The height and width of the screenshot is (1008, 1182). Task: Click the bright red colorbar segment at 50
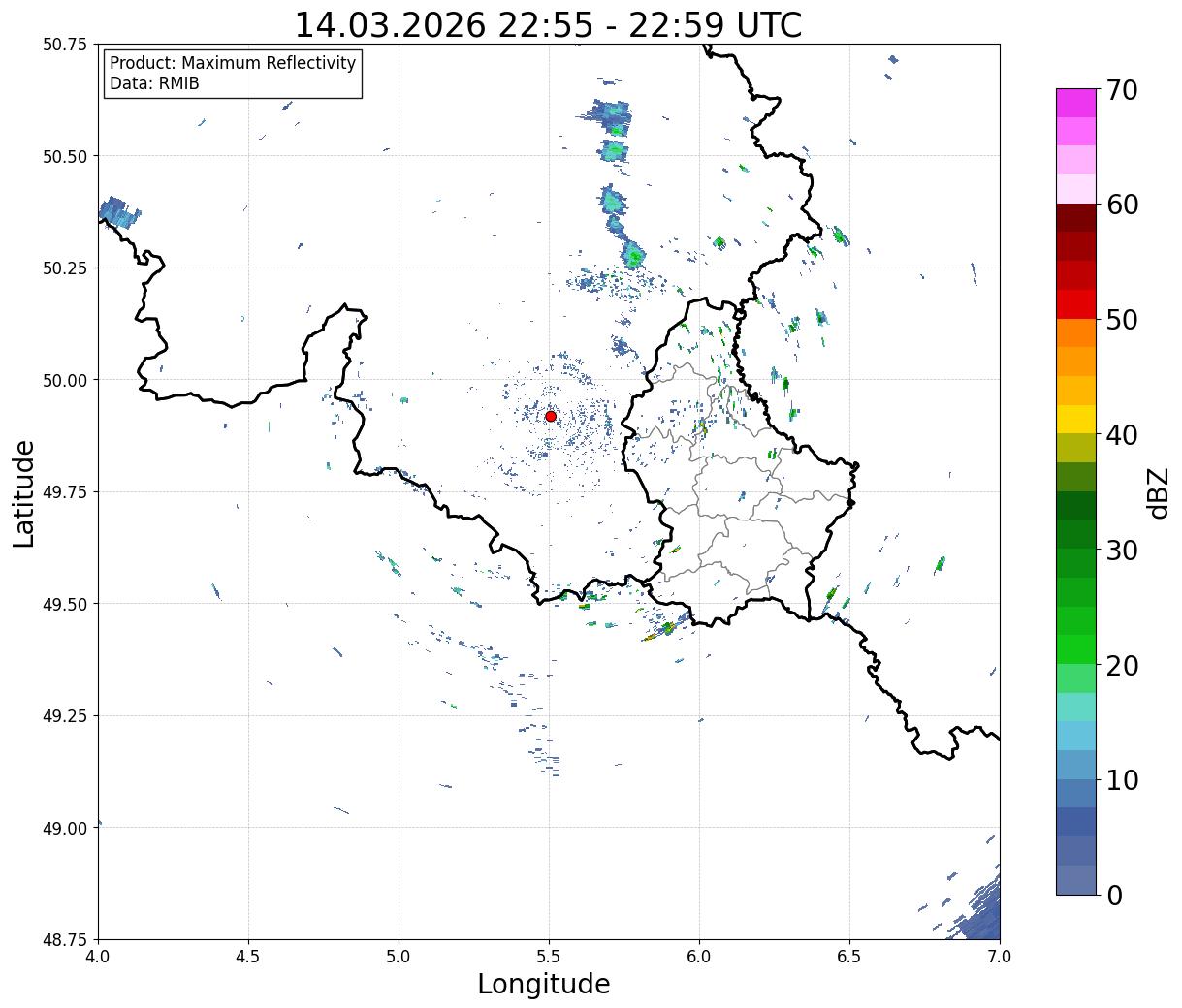click(1076, 303)
